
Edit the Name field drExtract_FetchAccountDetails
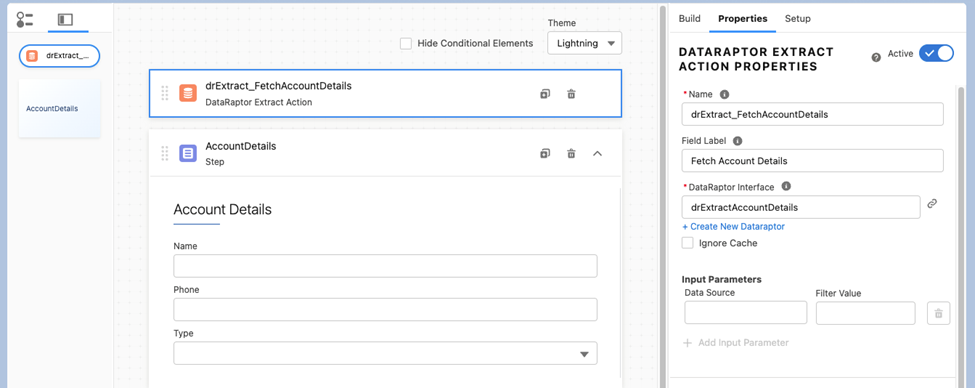812,114
